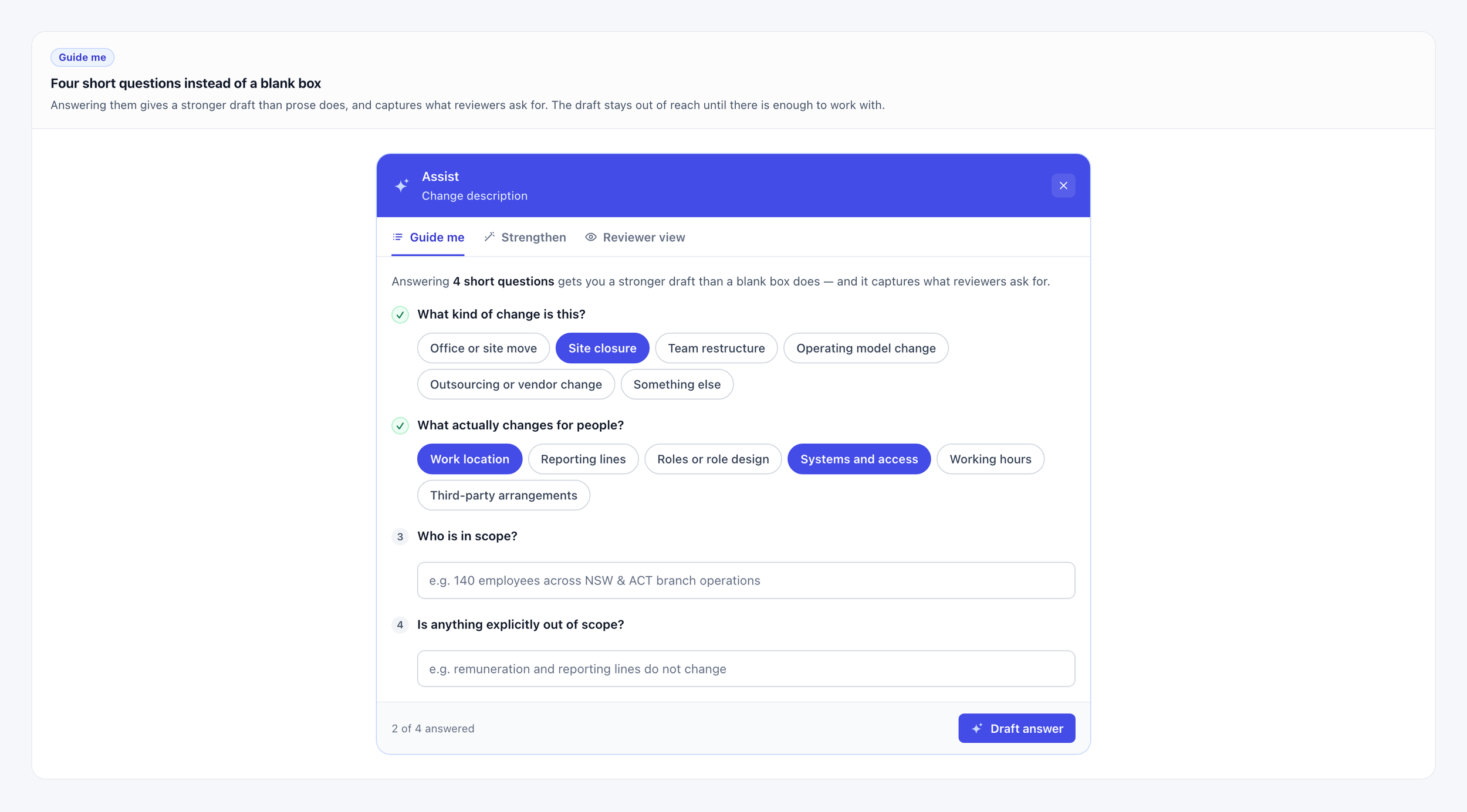Screen dimensions: 1467x812
Task: Click green checkmark beside change kind question
Action: tap(400, 314)
